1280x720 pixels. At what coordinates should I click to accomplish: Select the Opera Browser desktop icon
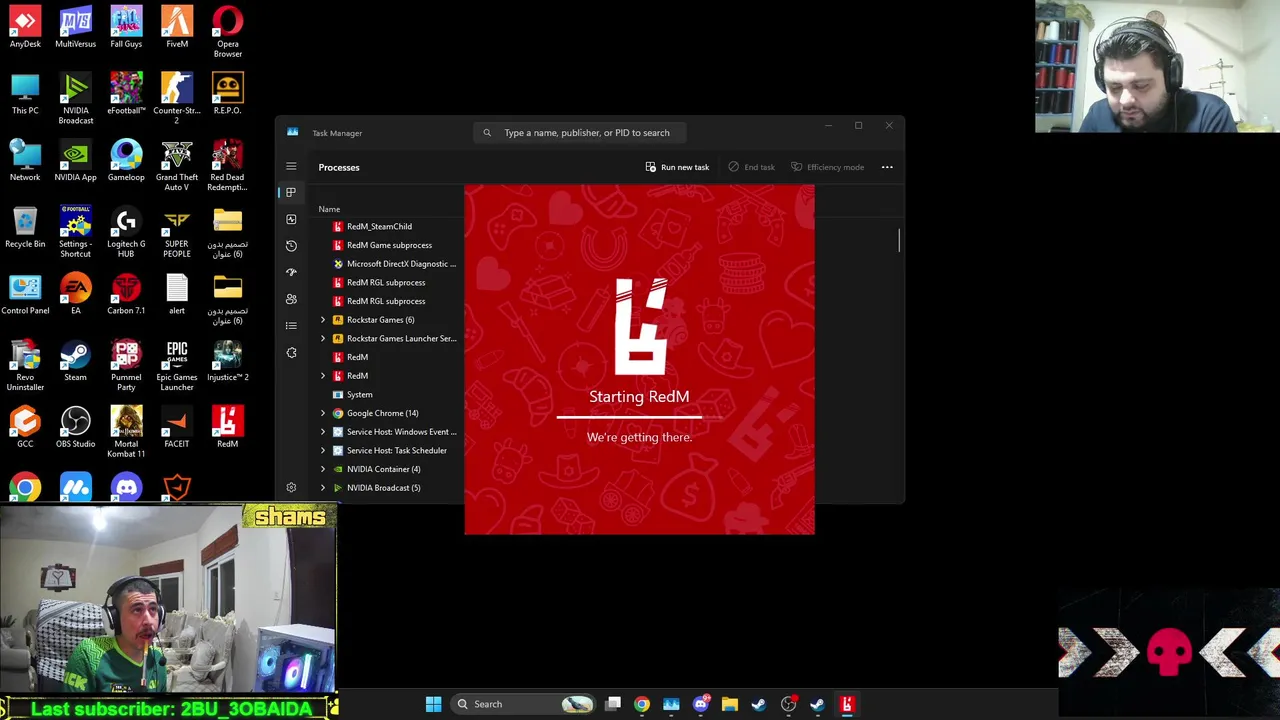click(x=228, y=32)
